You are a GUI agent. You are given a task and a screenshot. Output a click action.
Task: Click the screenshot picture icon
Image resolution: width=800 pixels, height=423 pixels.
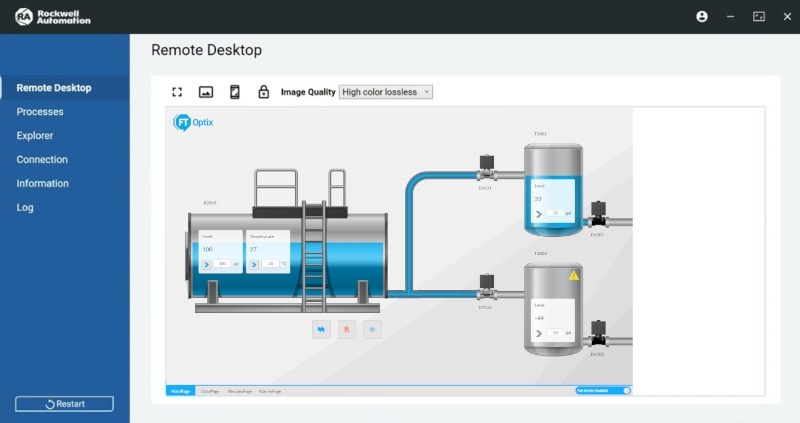pyautogui.click(x=206, y=92)
